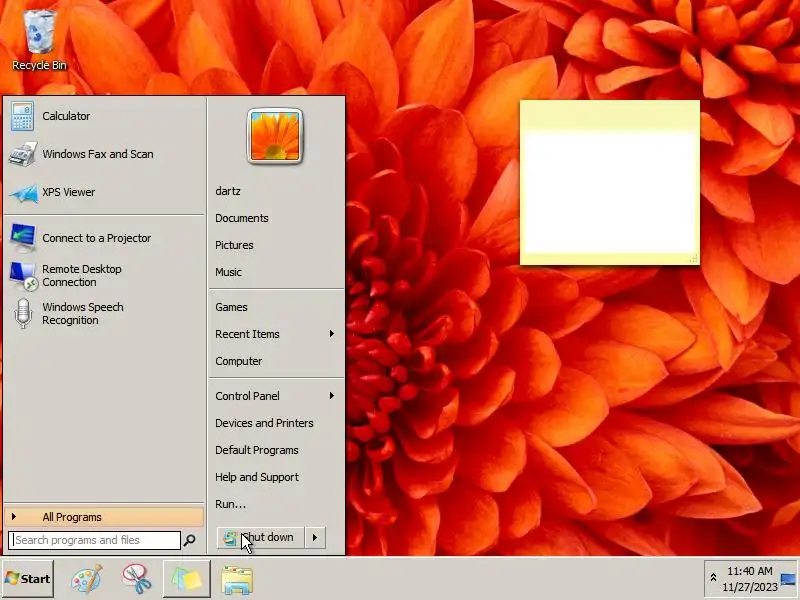Expand the Recent Items submenu arrow
Image resolution: width=800 pixels, height=600 pixels.
(332, 334)
